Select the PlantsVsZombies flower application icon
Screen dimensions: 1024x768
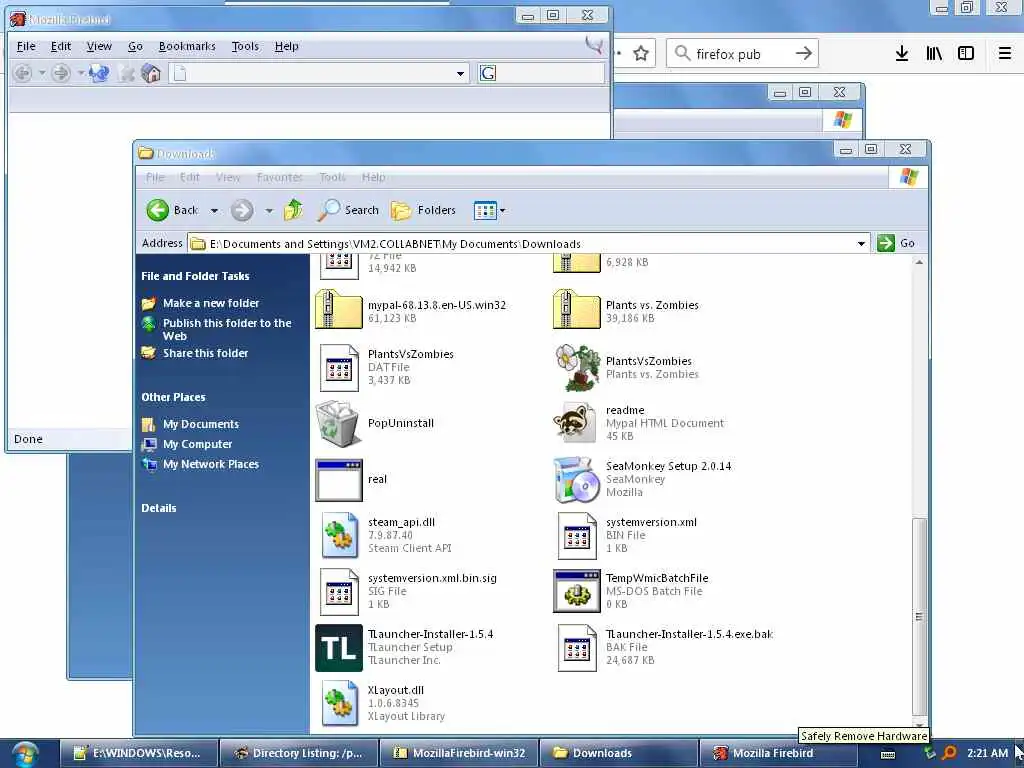tap(577, 367)
